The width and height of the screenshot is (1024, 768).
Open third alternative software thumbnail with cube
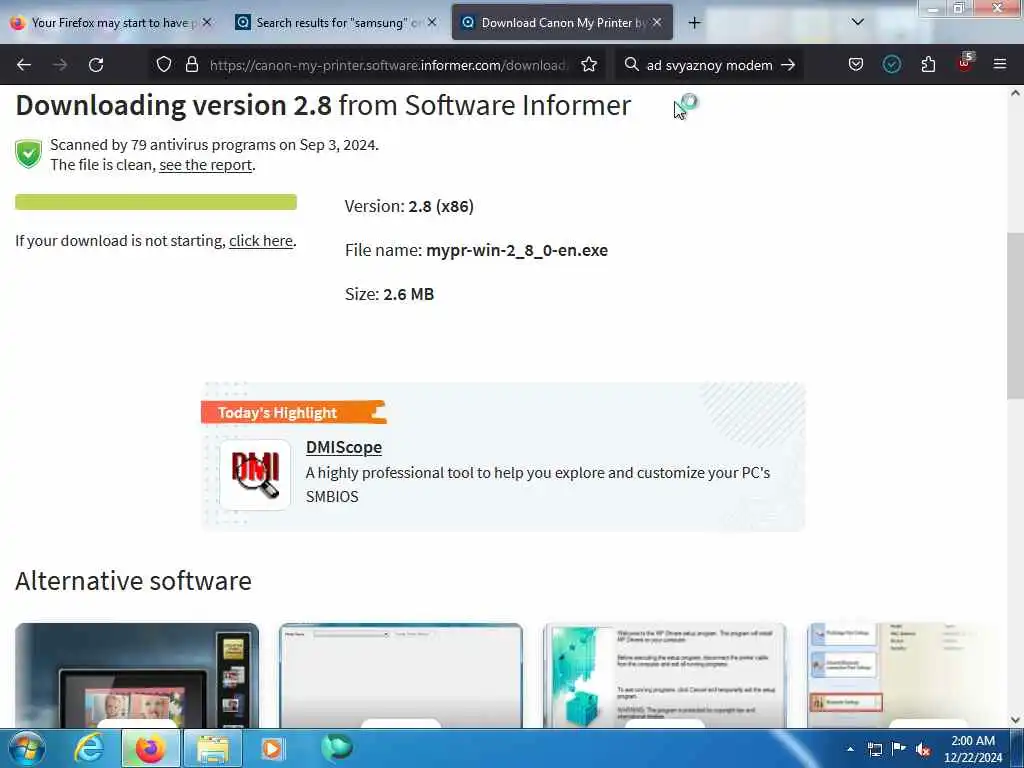coord(665,675)
